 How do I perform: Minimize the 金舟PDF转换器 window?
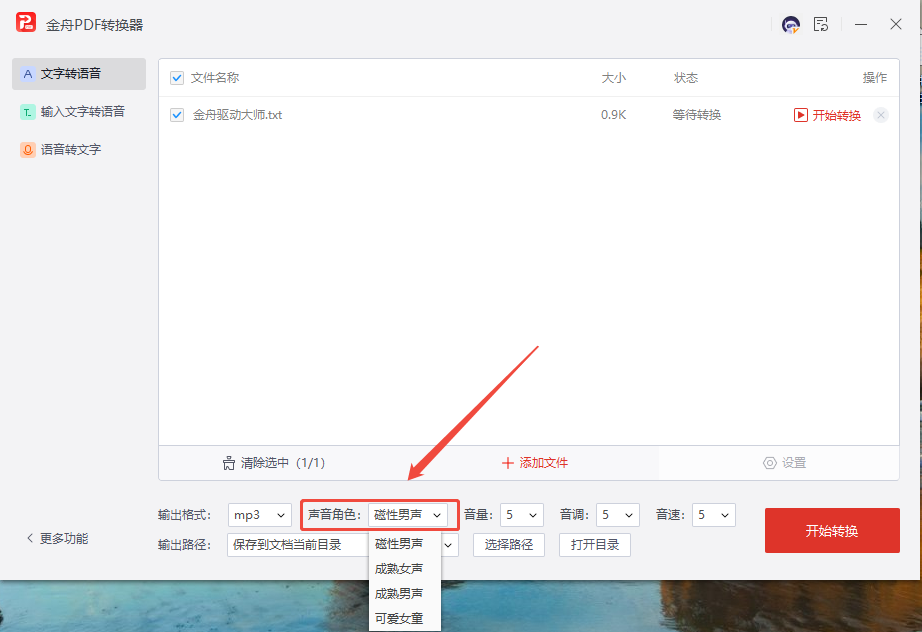[x=861, y=25]
